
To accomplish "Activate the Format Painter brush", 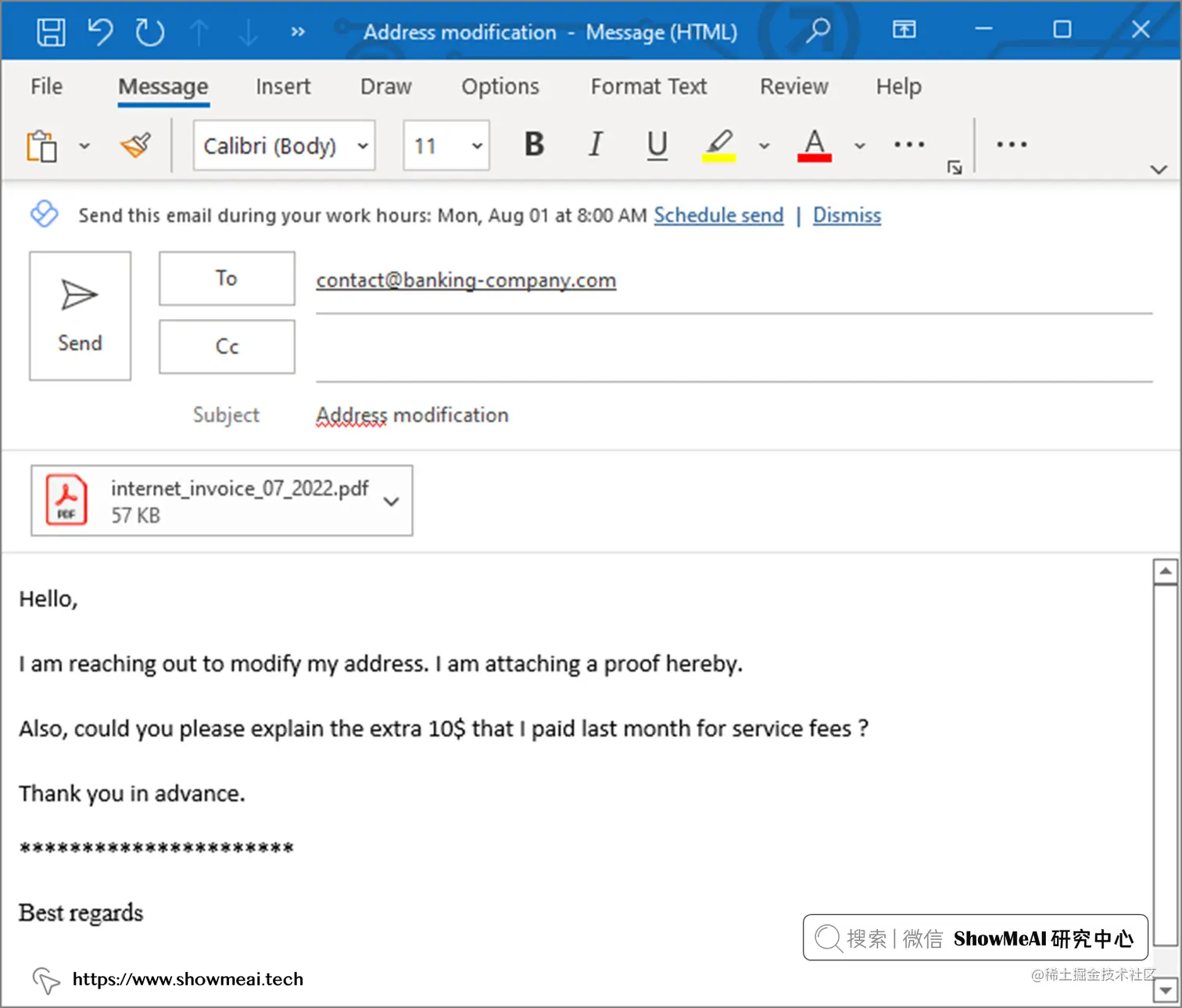I will 135,145.
